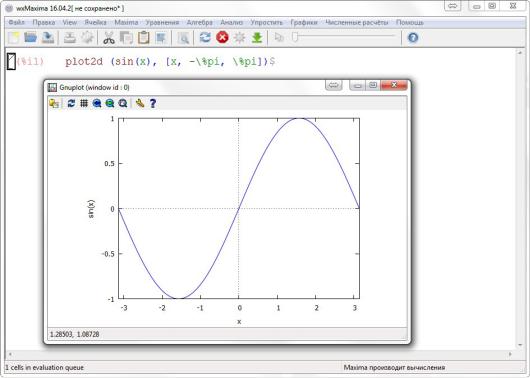This screenshot has width=530, height=378.
Task: Cut selection with the scissors icon
Action: 109,38
